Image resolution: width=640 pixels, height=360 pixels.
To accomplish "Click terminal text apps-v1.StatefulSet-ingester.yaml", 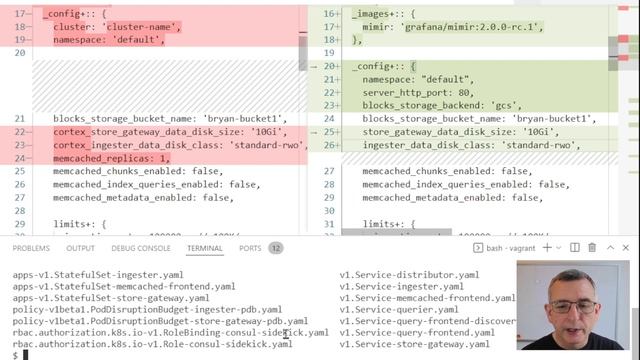I will [98, 275].
